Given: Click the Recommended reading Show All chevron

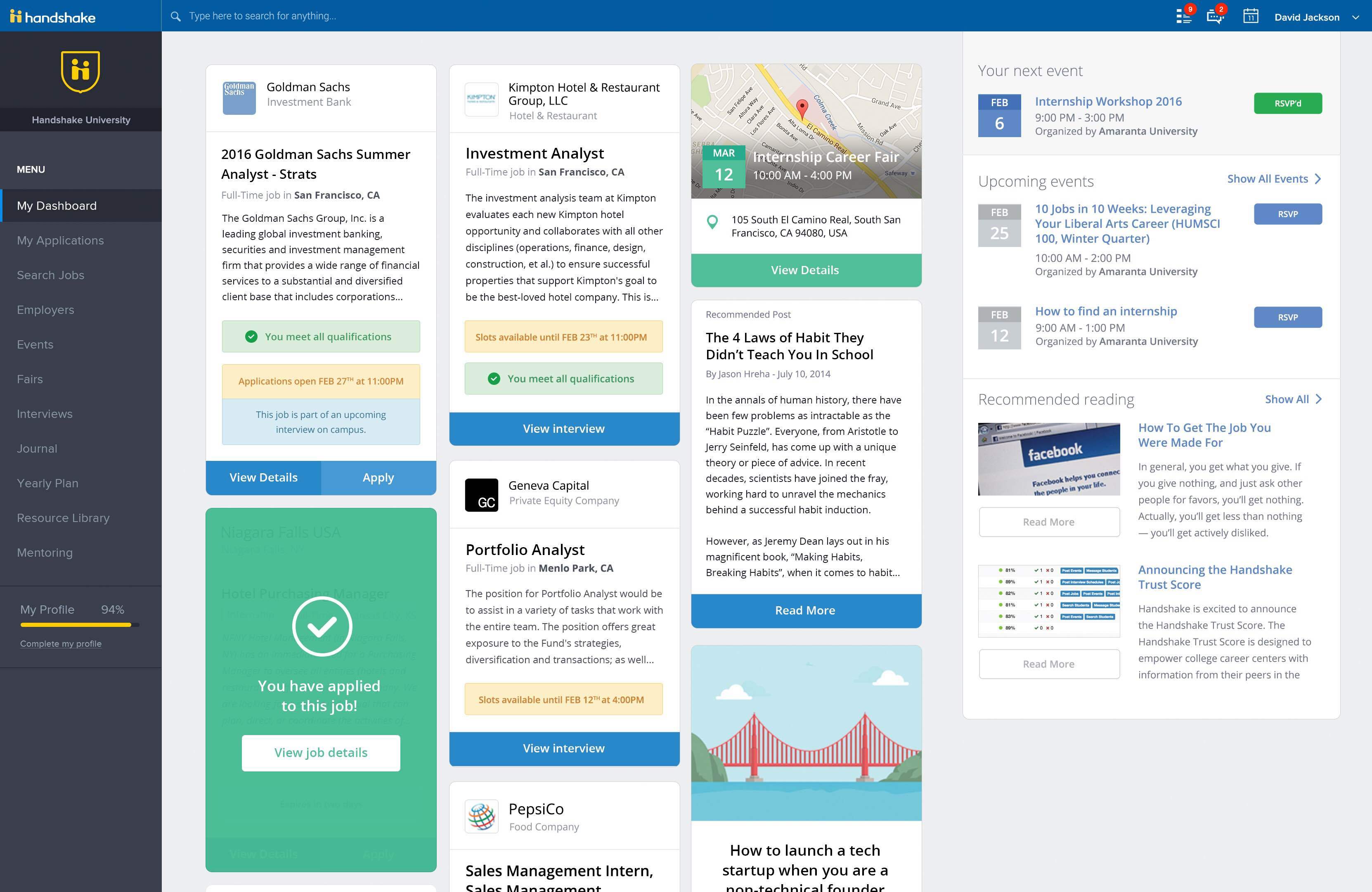Looking at the screenshot, I should tap(1318, 399).
